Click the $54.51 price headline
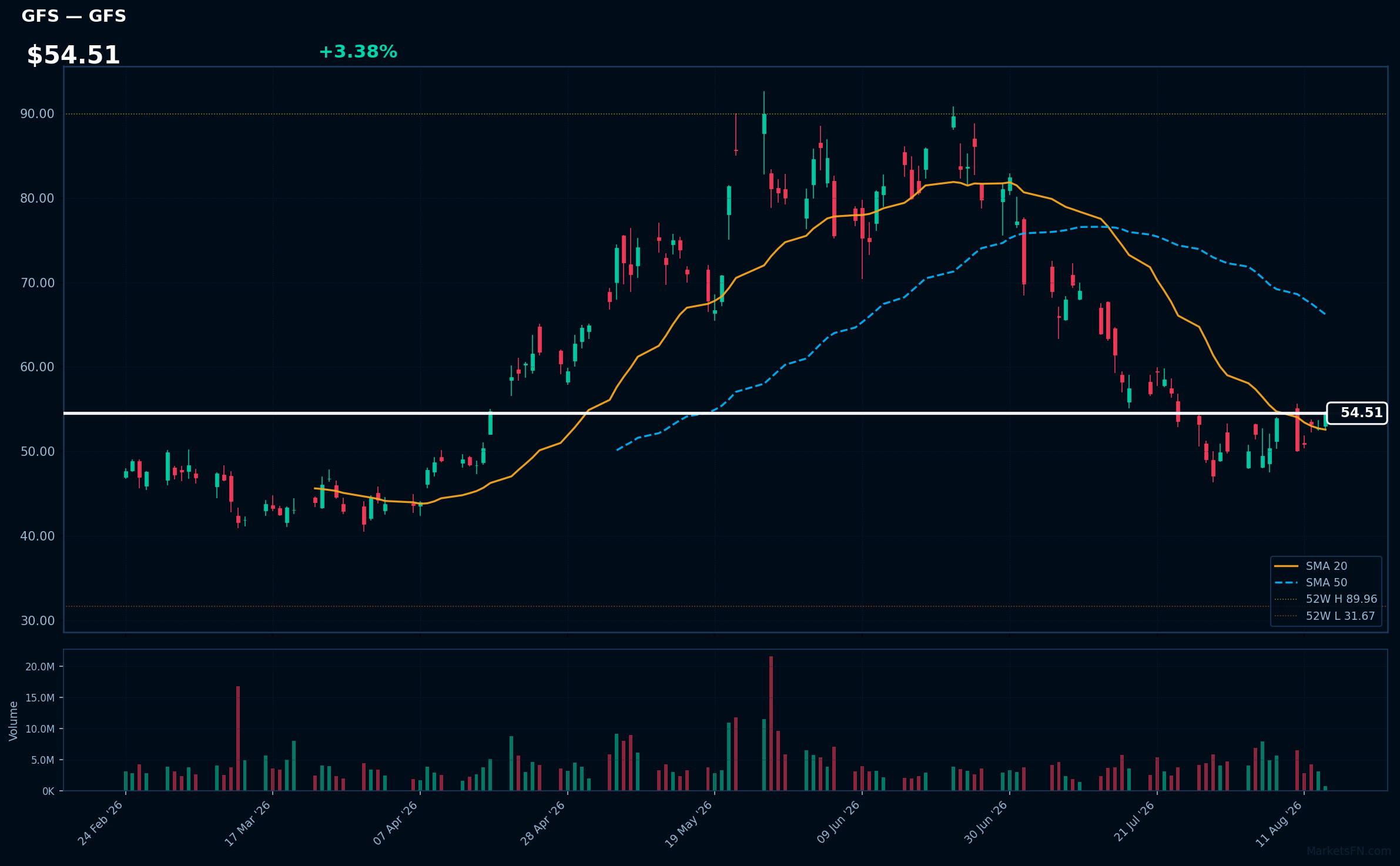The height and width of the screenshot is (866, 1400). tap(73, 55)
